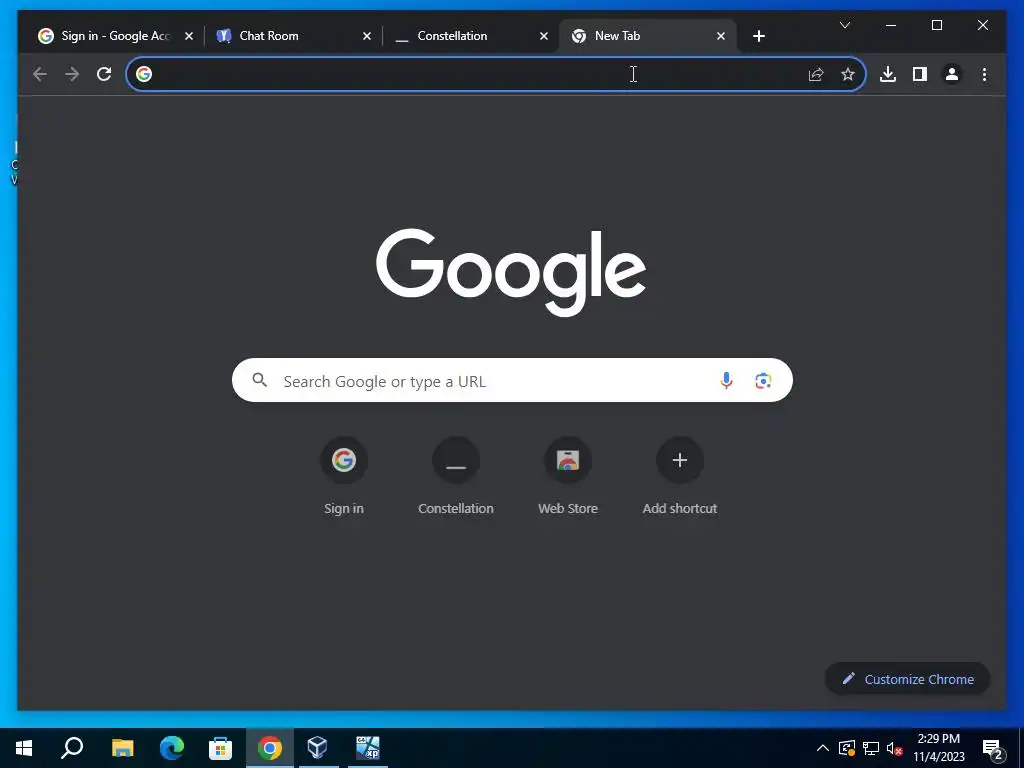The height and width of the screenshot is (768, 1024).
Task: Open the Windows Start menu
Action: pos(24,748)
